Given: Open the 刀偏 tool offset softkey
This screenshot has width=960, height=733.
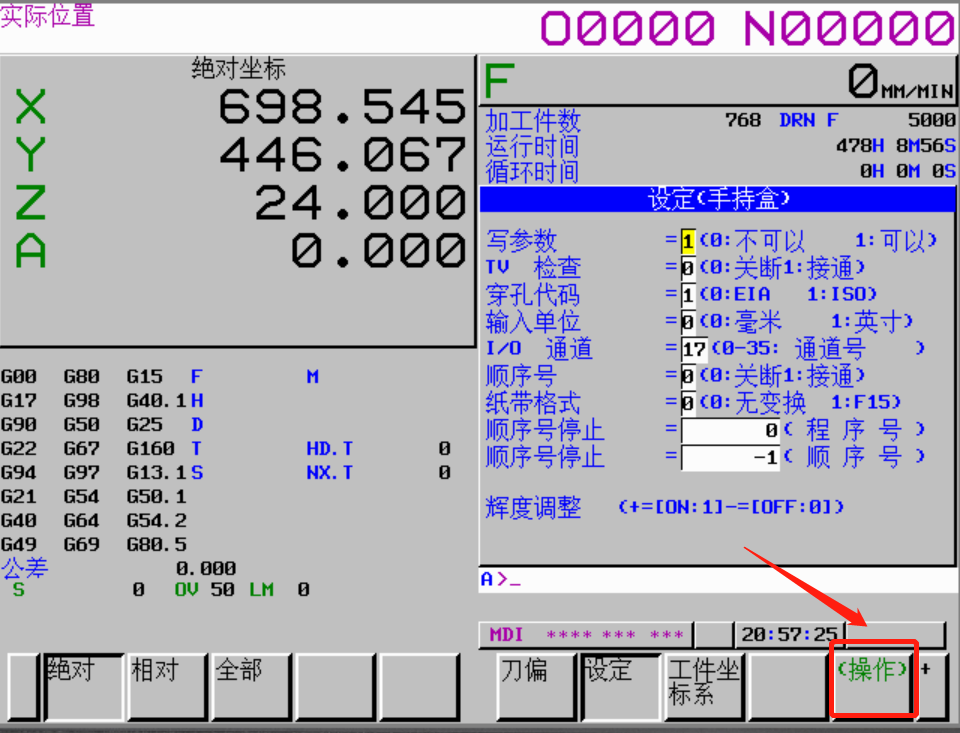Looking at the screenshot, I should [x=537, y=686].
